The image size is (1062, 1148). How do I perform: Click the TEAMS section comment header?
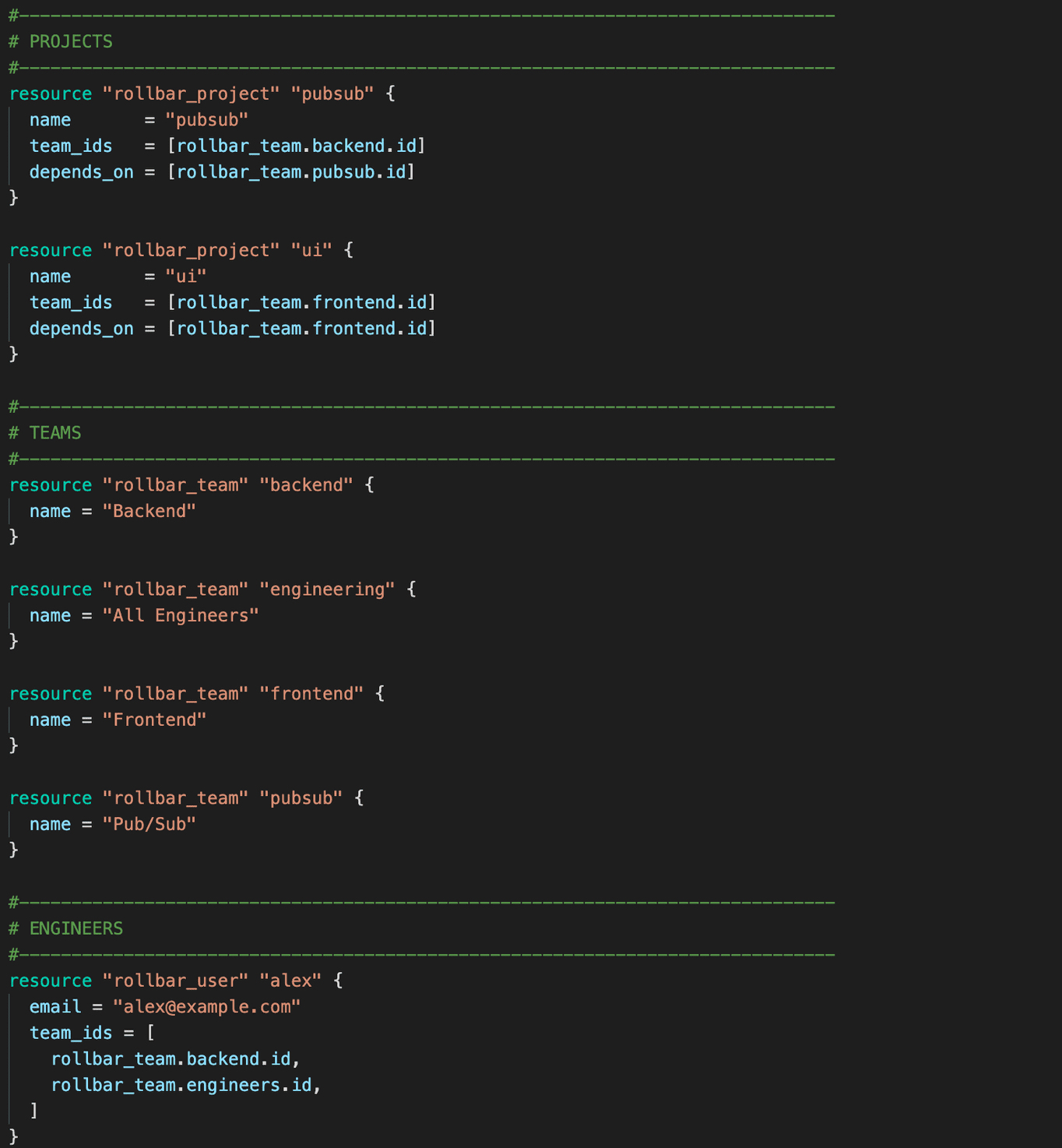click(x=55, y=432)
